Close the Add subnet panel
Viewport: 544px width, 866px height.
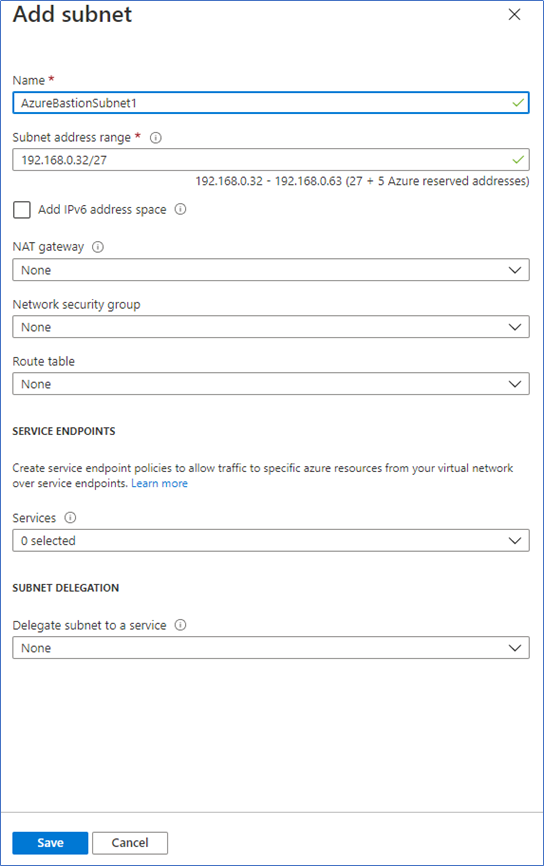pyautogui.click(x=514, y=14)
